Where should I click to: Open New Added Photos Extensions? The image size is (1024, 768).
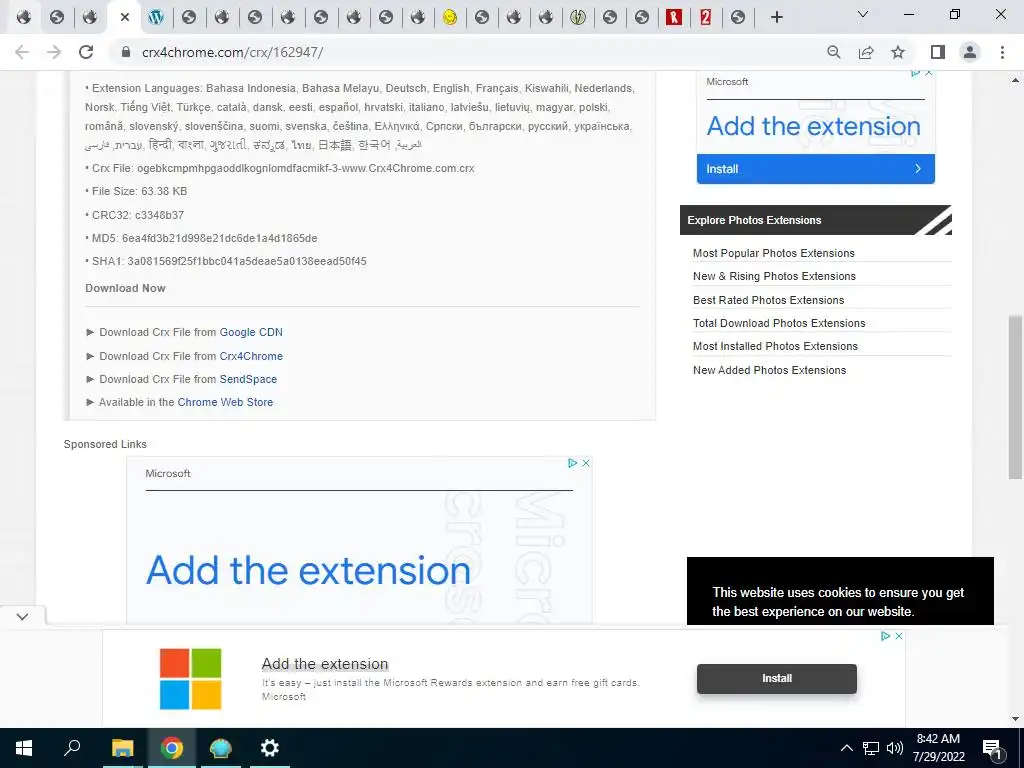pyautogui.click(x=769, y=370)
